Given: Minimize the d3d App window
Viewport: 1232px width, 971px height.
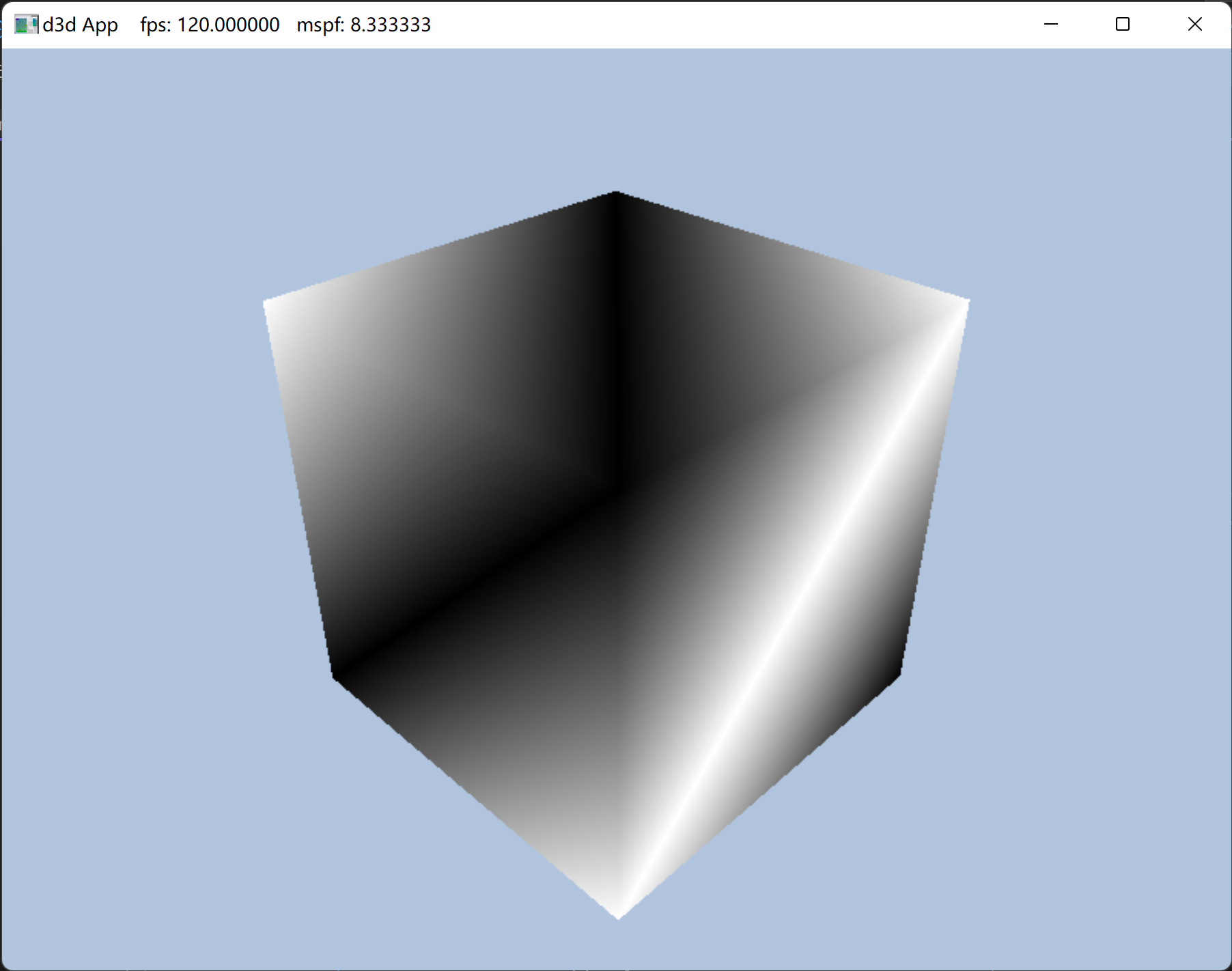Looking at the screenshot, I should [1051, 25].
